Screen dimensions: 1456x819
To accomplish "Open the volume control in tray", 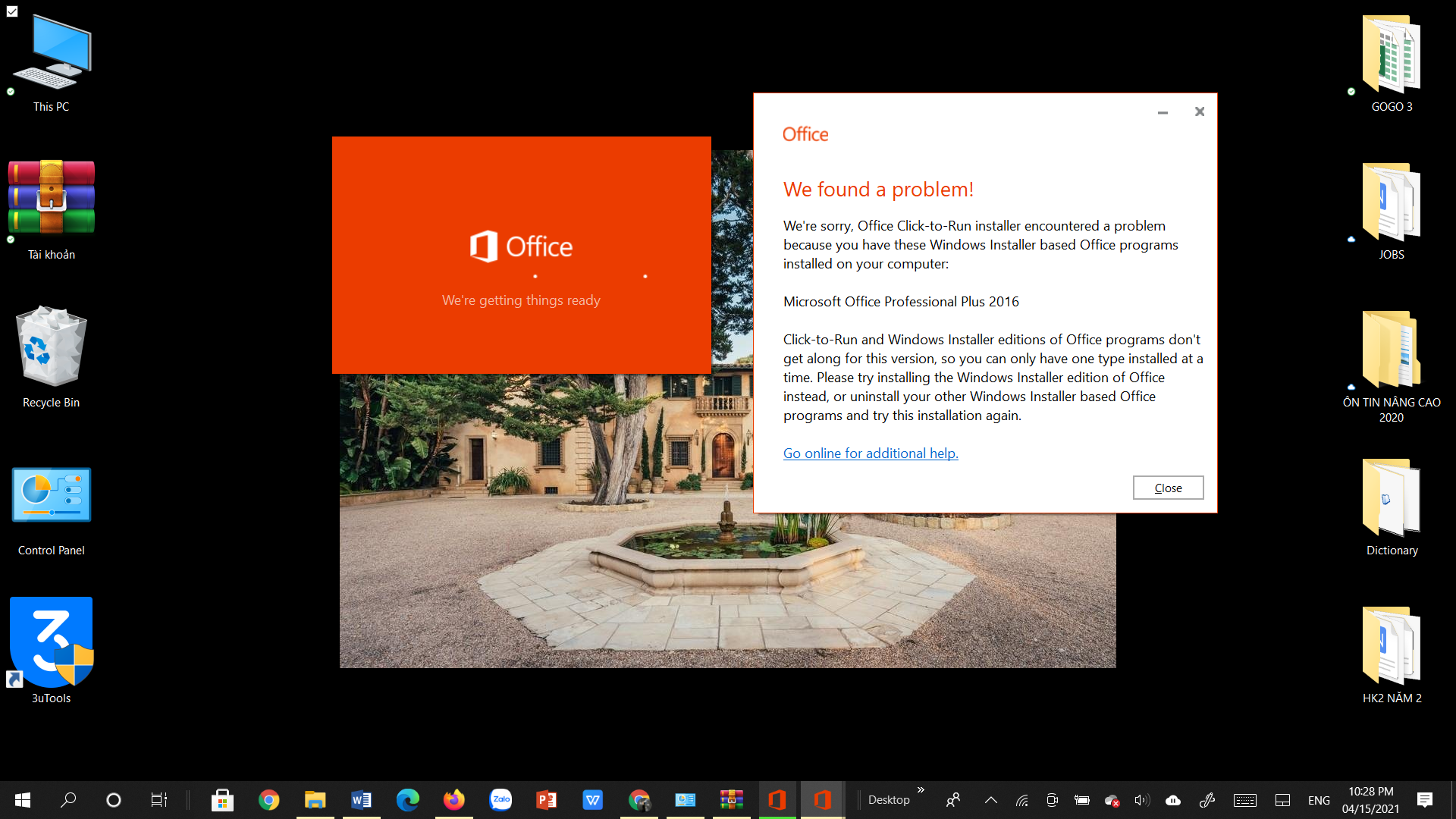I will pyautogui.click(x=1142, y=800).
